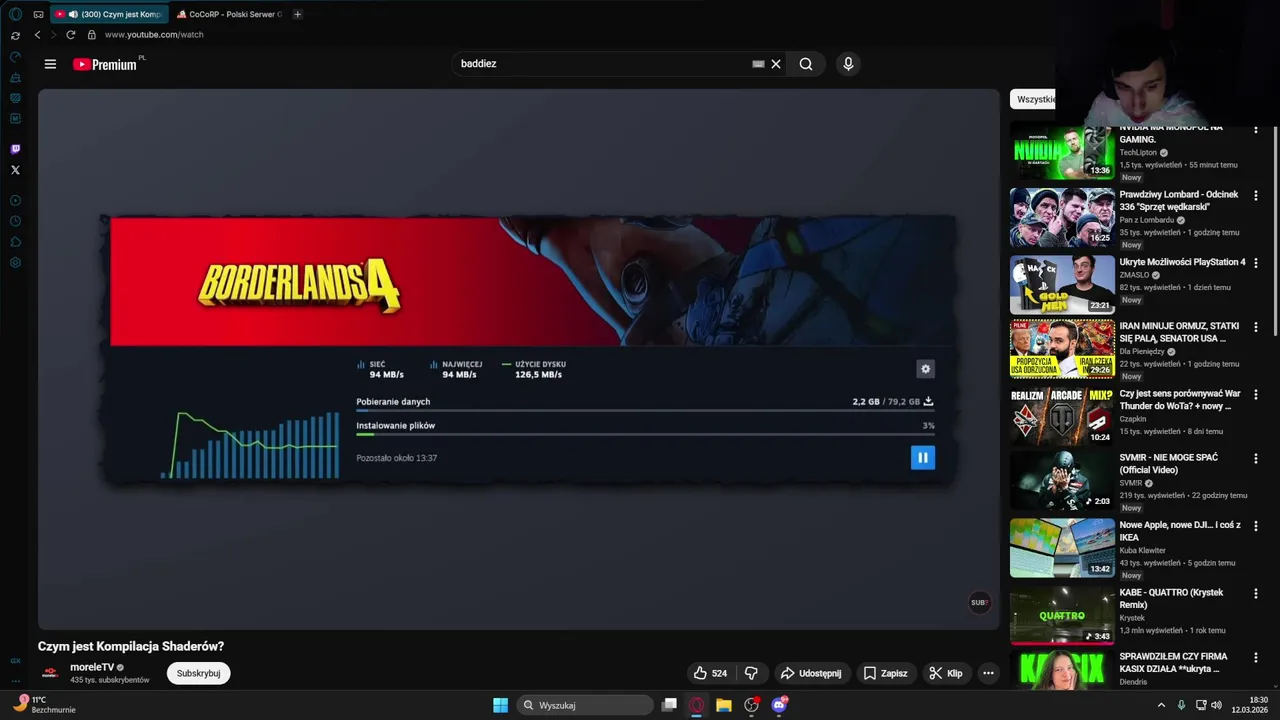Open the moreleTV channel link

coord(92,667)
